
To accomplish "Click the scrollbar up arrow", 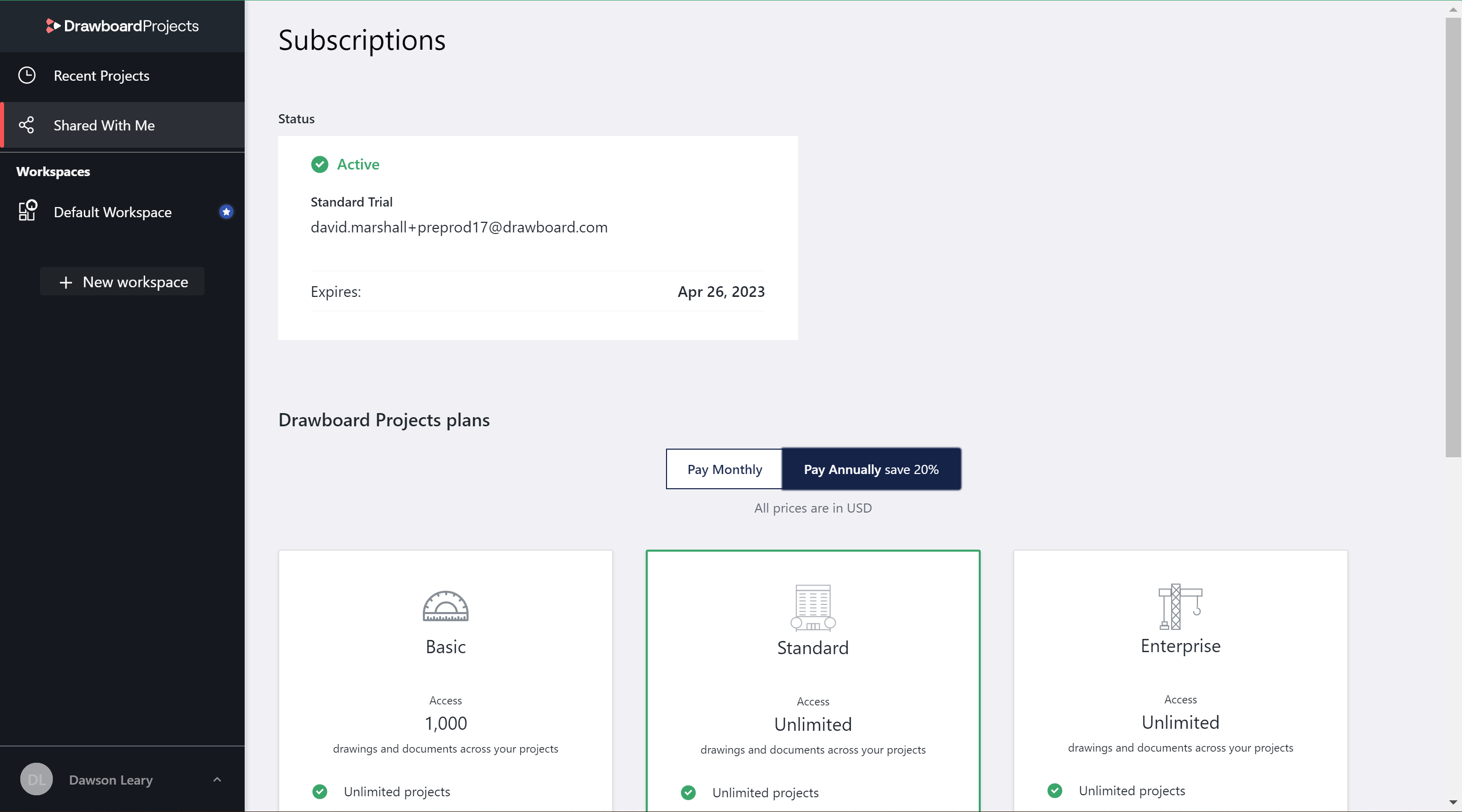I will [1453, 9].
